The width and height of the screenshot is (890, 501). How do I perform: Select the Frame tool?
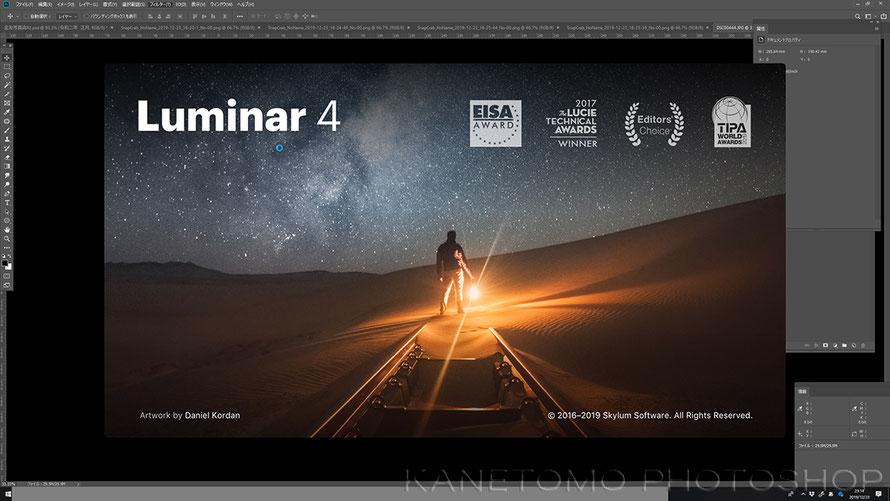tap(7, 103)
